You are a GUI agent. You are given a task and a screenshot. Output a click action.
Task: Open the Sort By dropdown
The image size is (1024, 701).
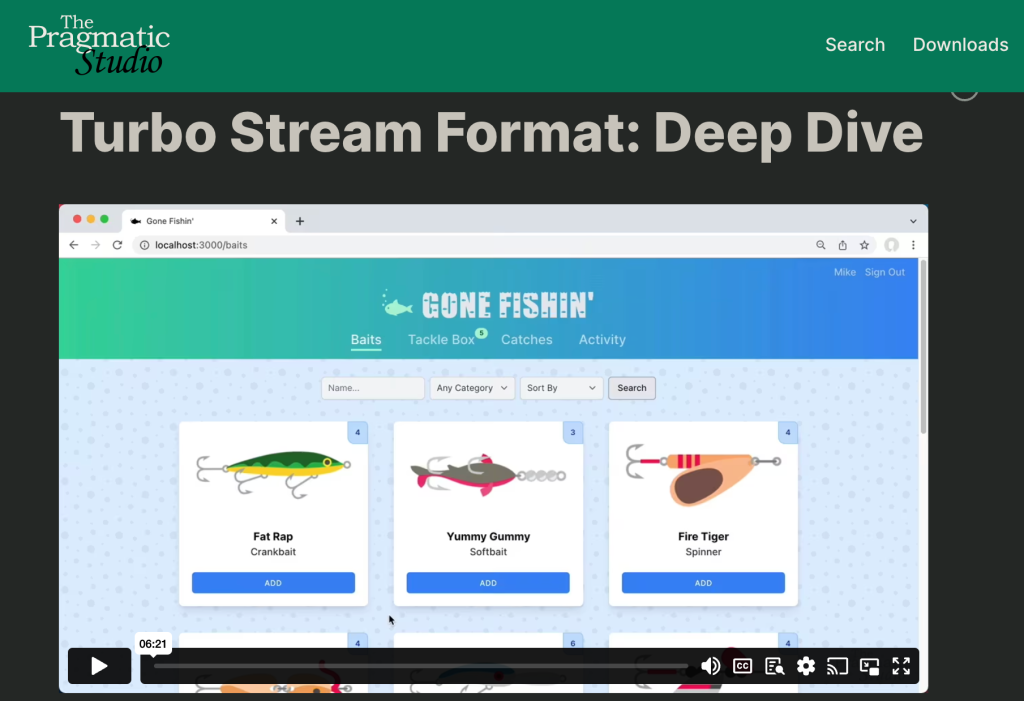pyautogui.click(x=562, y=388)
